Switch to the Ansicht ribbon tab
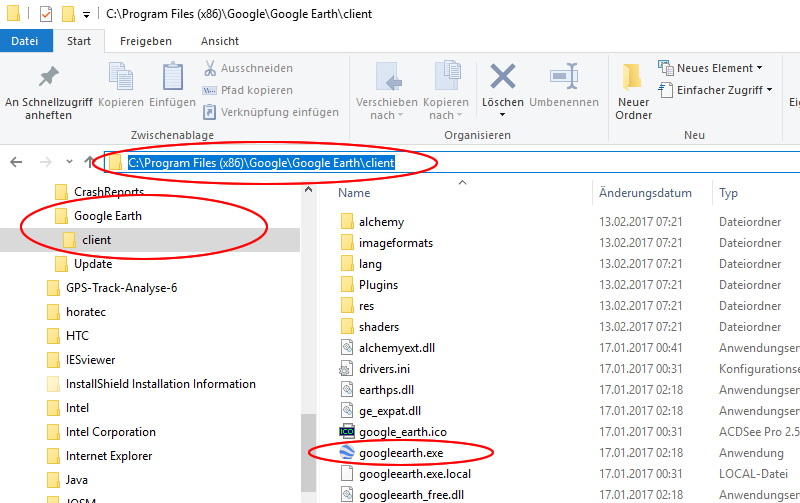Screen dimensions: 800x503 point(219,41)
